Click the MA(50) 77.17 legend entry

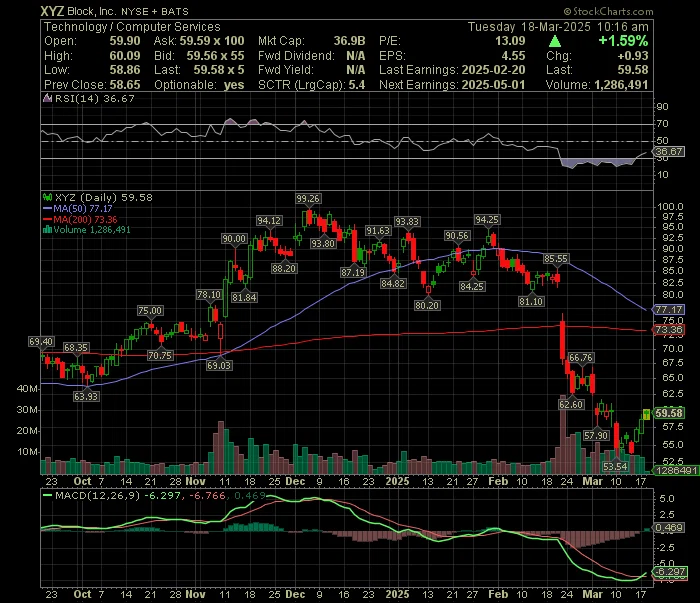pos(78,208)
